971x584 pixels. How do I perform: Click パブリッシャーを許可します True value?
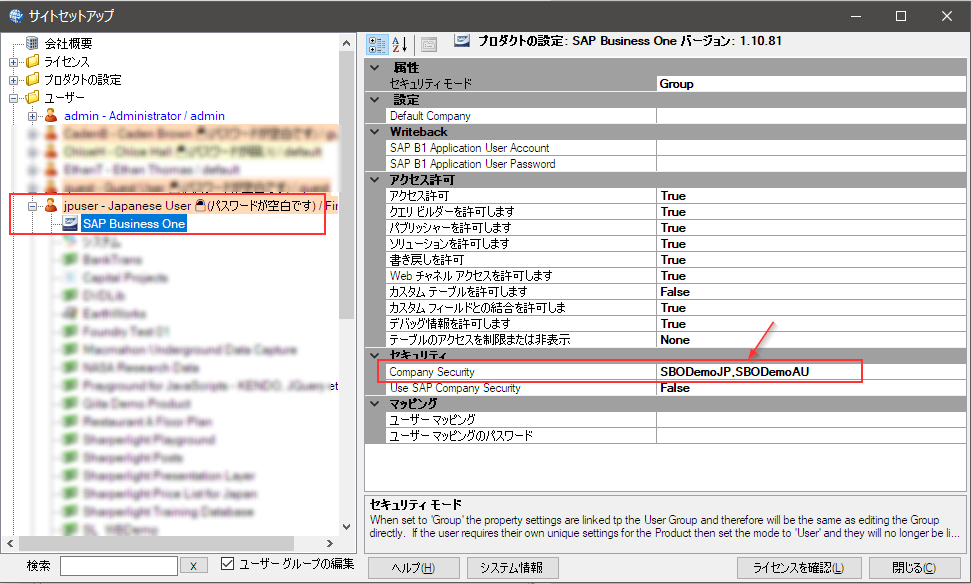(811, 228)
